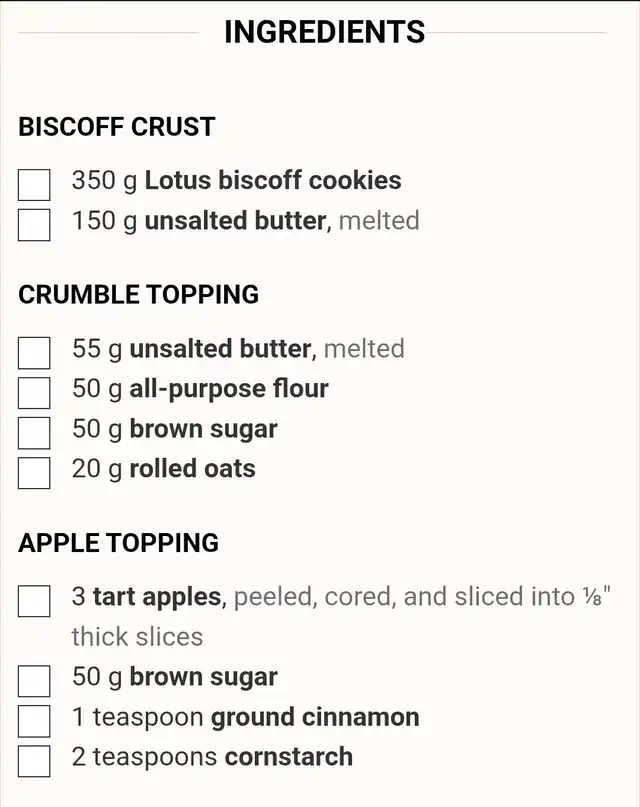Image resolution: width=640 pixels, height=807 pixels.
Task: Mark the 55 g unsalted butter checkbox
Action: pos(34,353)
